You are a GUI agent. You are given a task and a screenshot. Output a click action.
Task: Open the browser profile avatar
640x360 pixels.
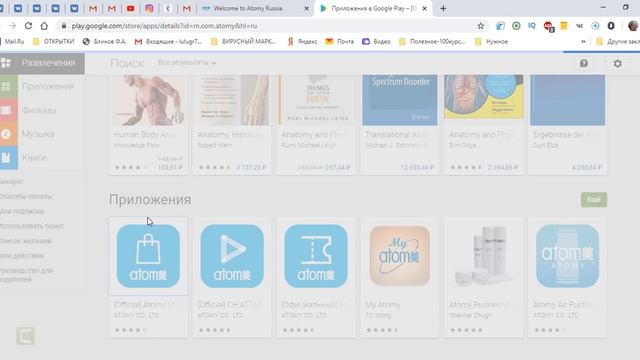pos(633,26)
